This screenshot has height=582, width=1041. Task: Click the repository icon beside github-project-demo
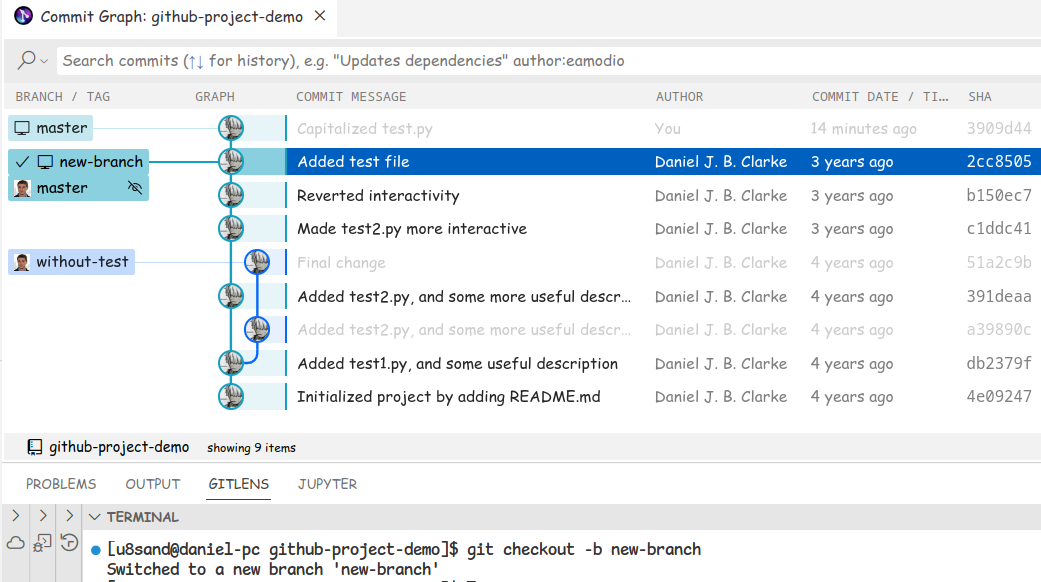35,447
